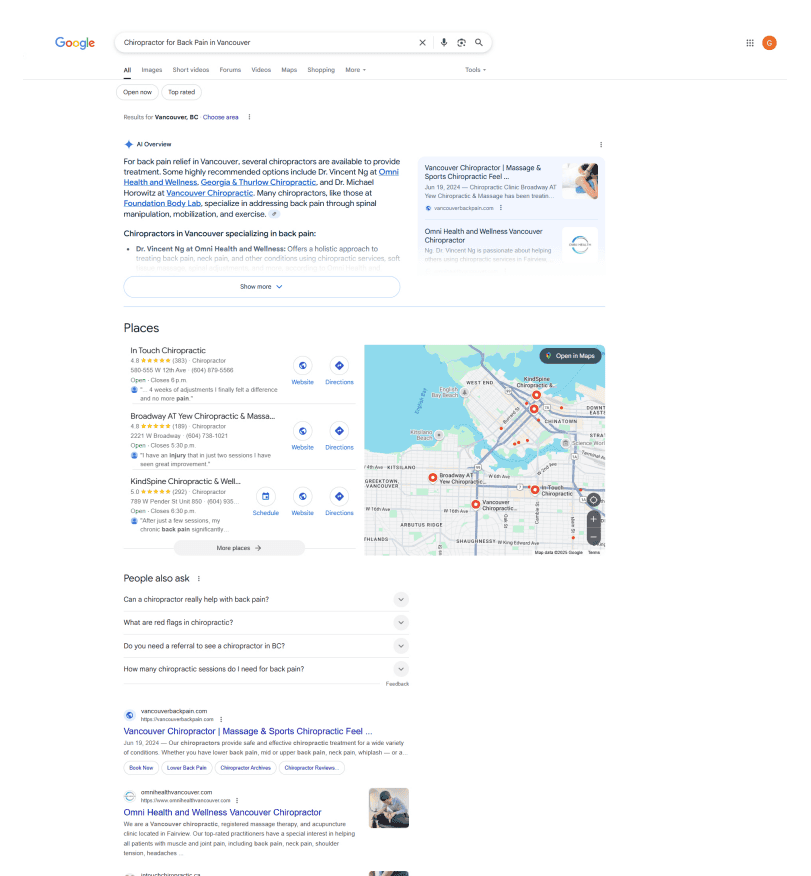811x876 pixels.
Task: Search by image using the Google Lens icon
Action: 460,42
